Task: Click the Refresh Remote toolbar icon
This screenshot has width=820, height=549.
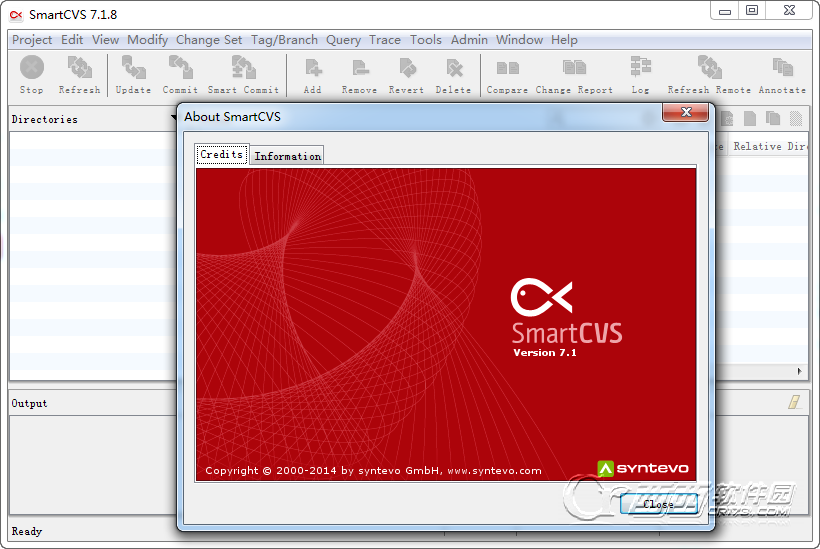Action: (x=709, y=68)
